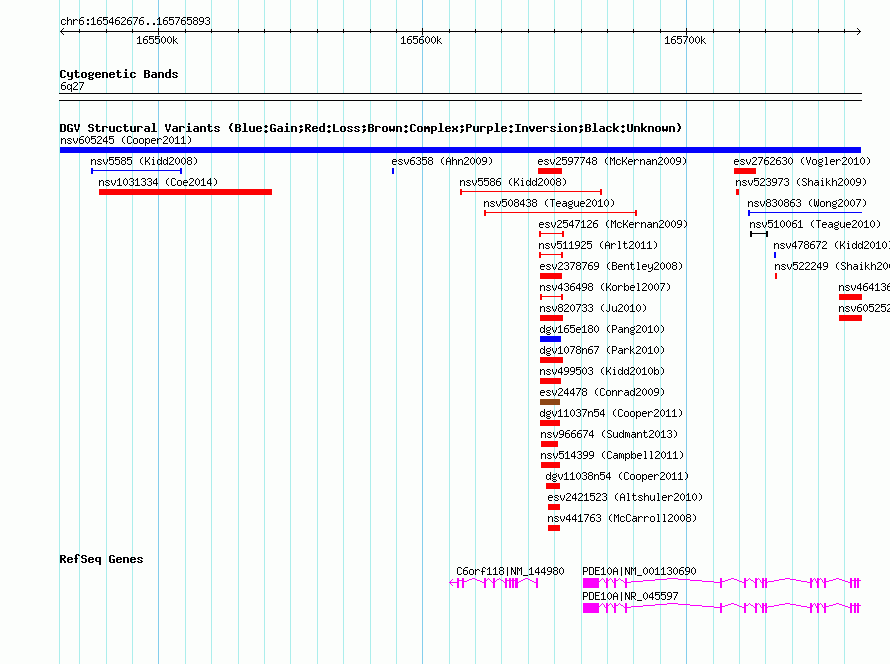Open esv6358 (Ahn2009) variant entry
Image resolution: width=890 pixels, height=664 pixels.
(x=442, y=161)
